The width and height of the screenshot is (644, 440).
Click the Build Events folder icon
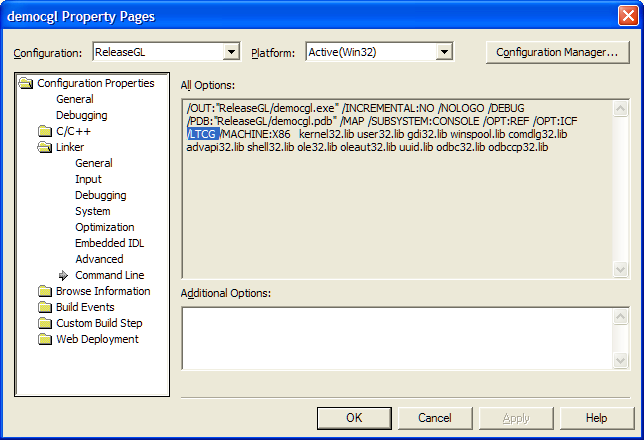pyautogui.click(x=45, y=307)
